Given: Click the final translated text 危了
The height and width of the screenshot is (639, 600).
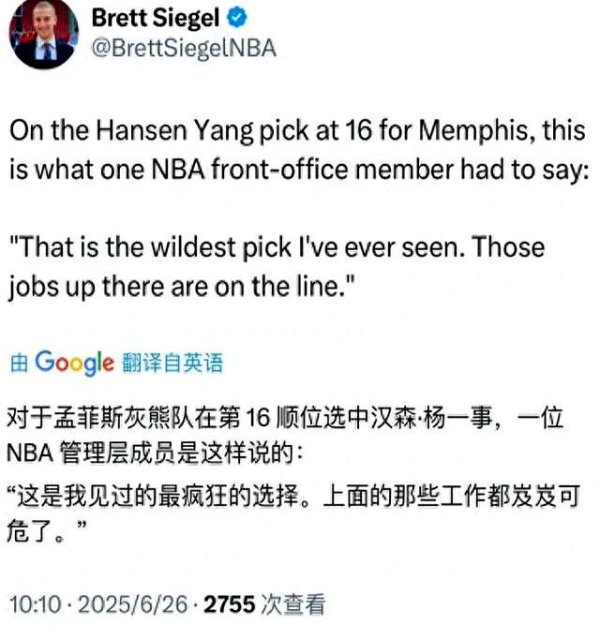Looking at the screenshot, I should [46, 531].
